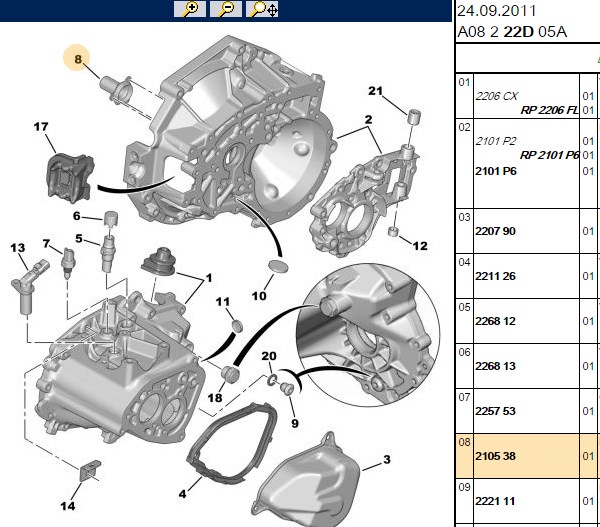Click the zoom out magnifier icon
Image resolution: width=600 pixels, height=527 pixels.
[226, 9]
